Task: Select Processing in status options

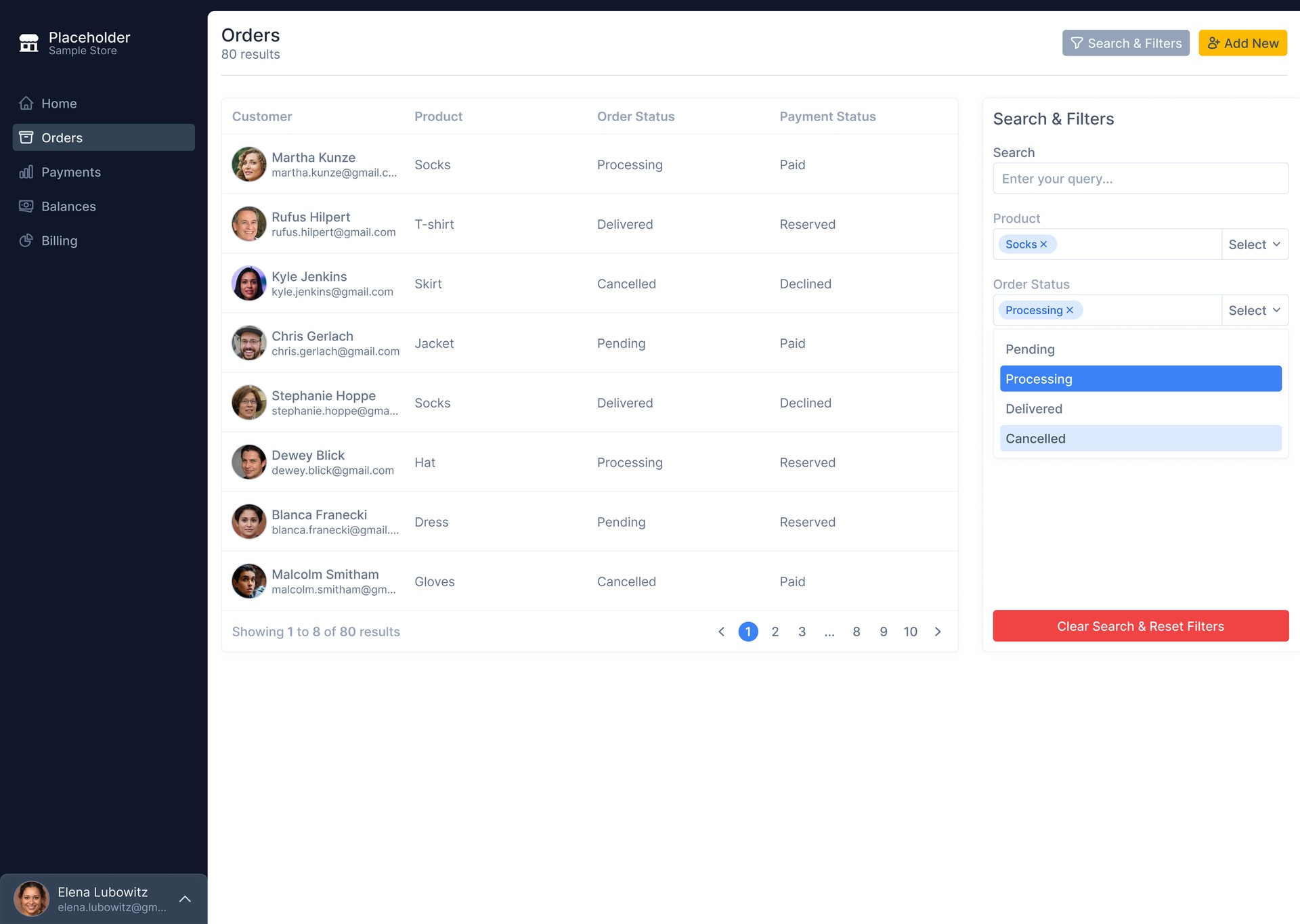Action: pyautogui.click(x=1140, y=379)
